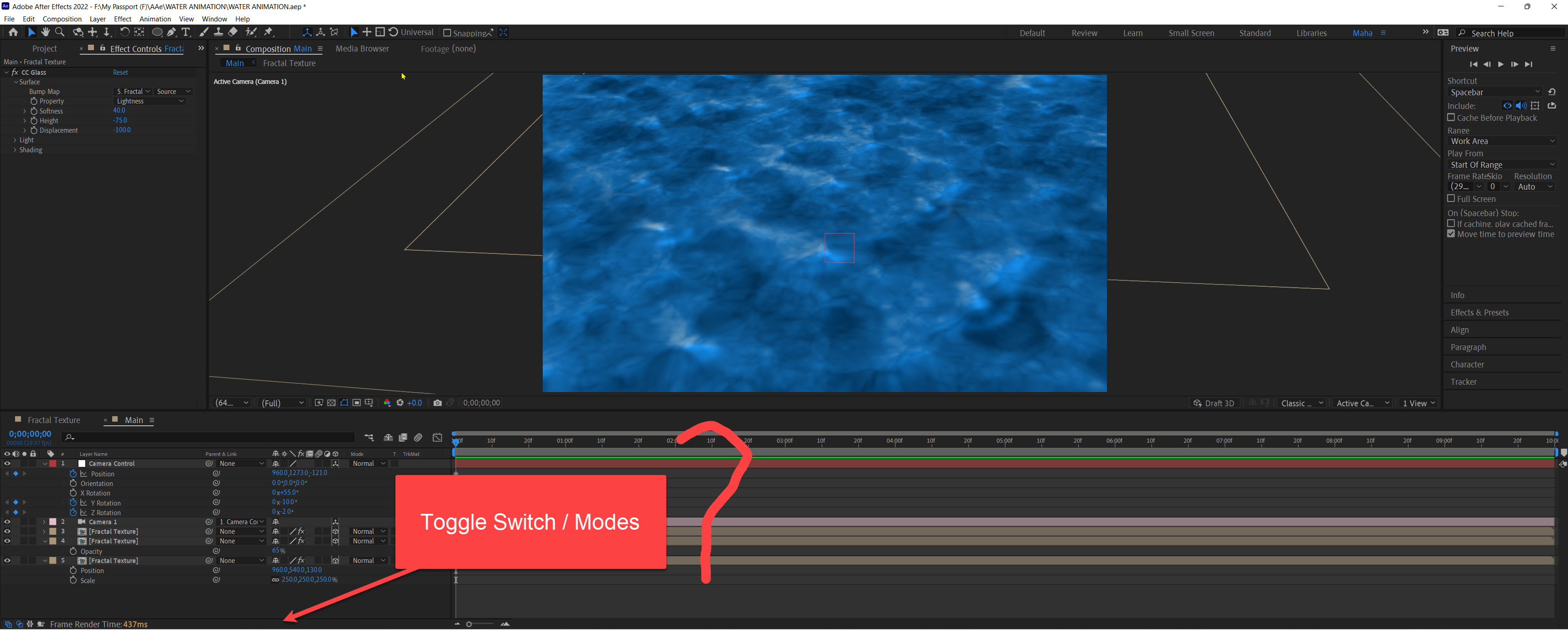
Task: Hide the Camera Control layer
Action: (x=7, y=463)
